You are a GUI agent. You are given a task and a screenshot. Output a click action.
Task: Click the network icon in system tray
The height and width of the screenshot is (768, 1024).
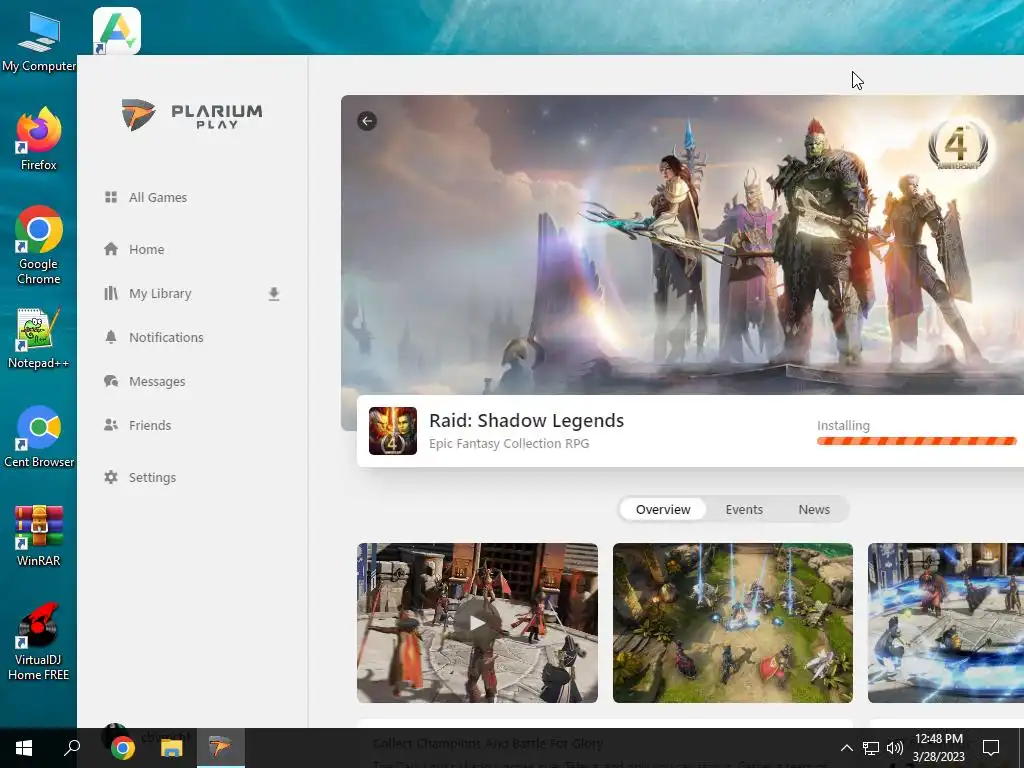point(871,748)
